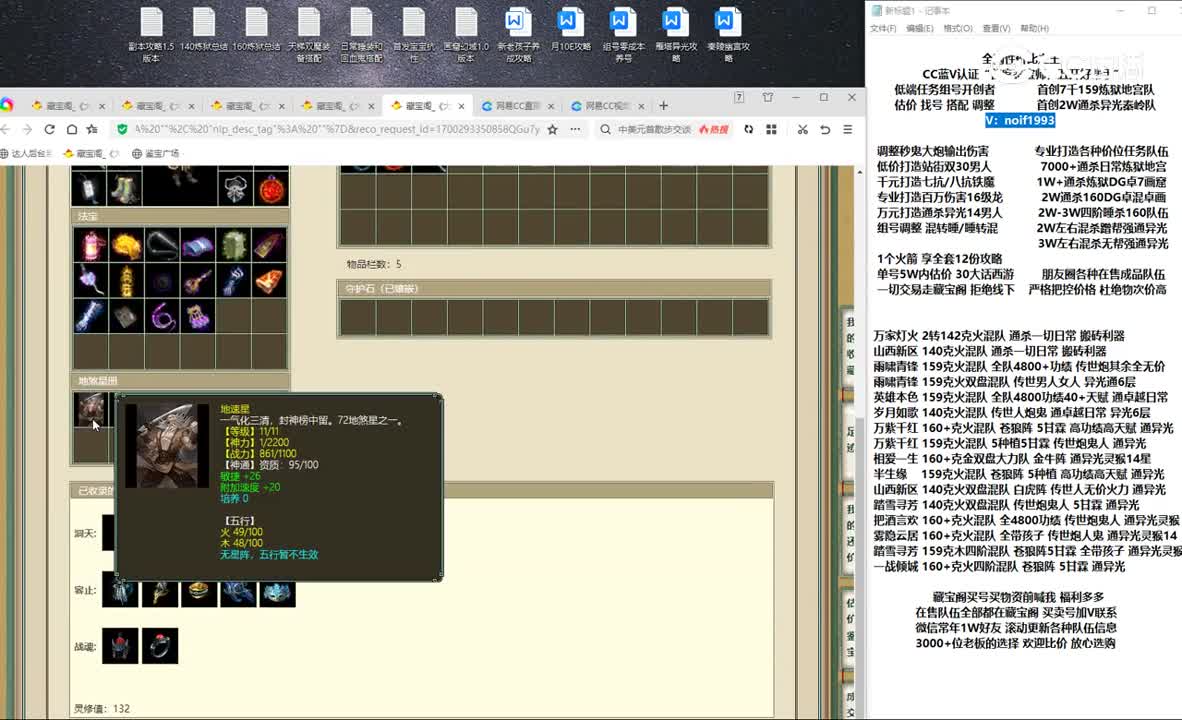
Task: Select the purple whip treasure icon
Action: tap(162, 317)
